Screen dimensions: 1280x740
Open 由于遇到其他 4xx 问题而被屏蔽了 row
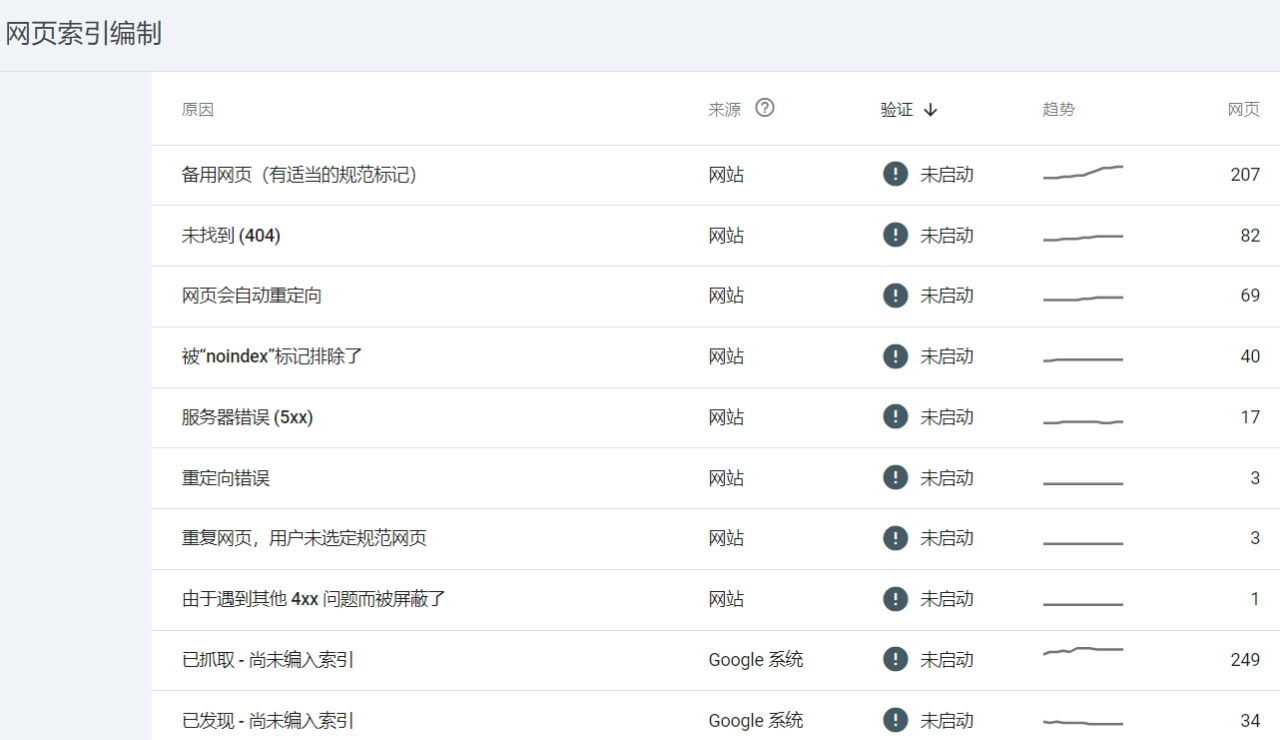313,600
